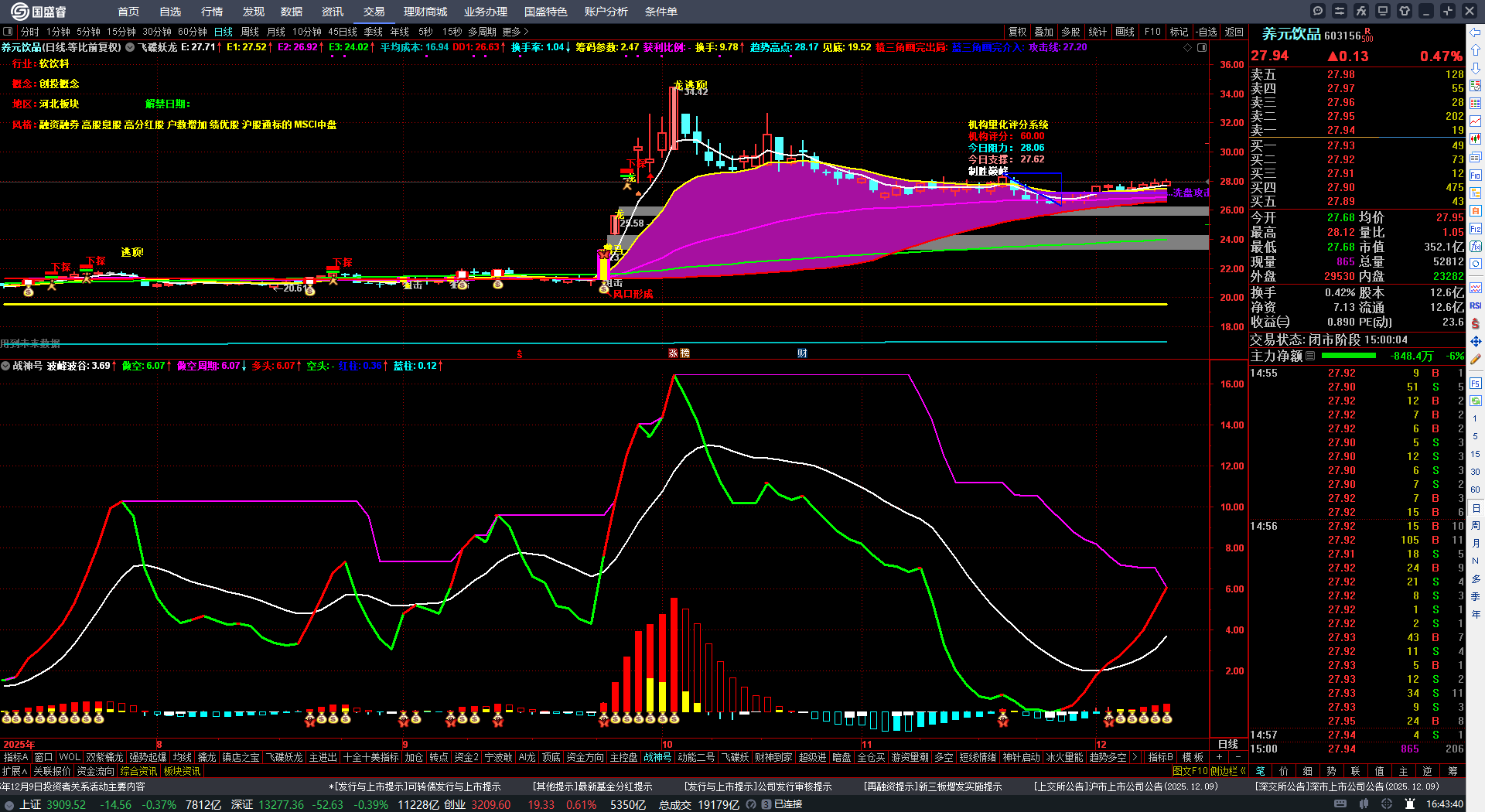Open the RSI indicator sidebar icon

[1476, 305]
